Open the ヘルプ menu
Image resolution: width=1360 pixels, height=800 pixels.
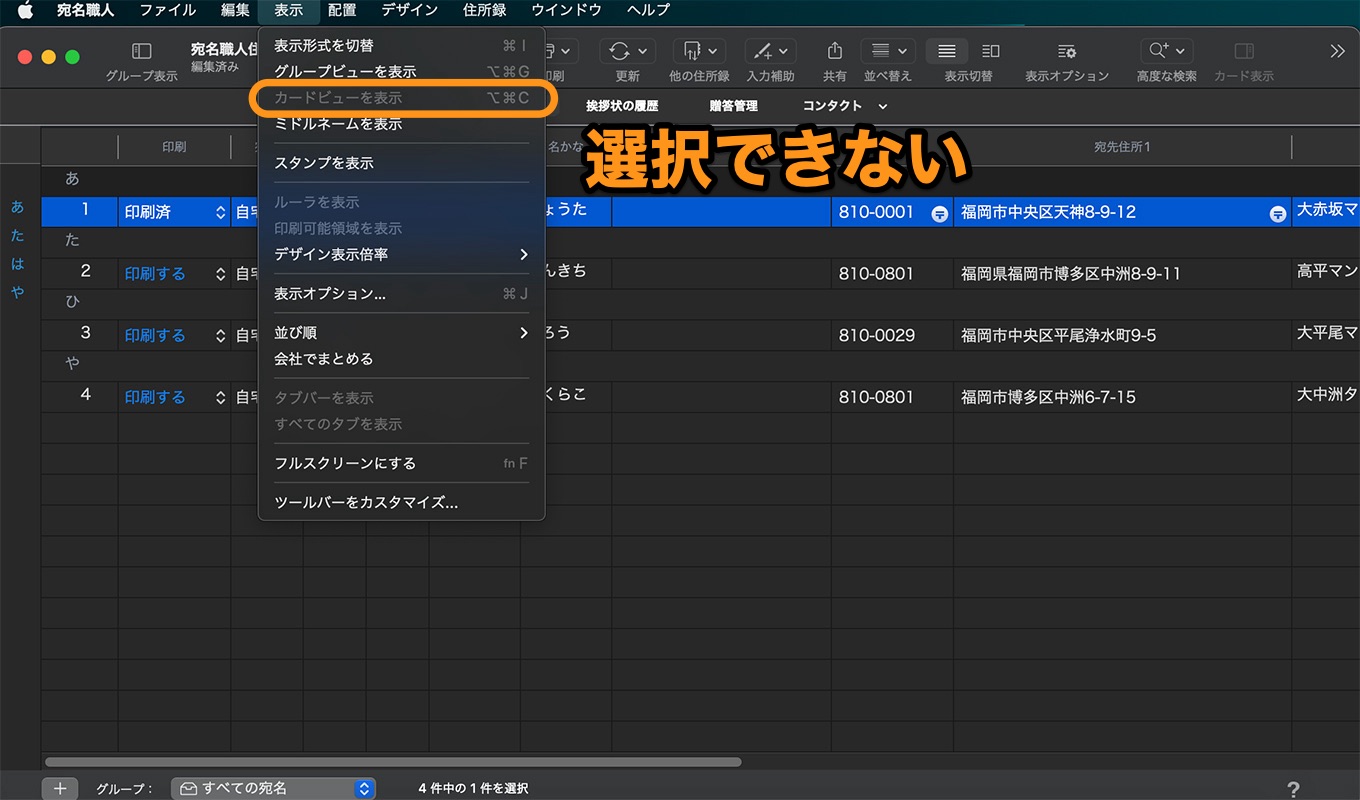pos(648,10)
